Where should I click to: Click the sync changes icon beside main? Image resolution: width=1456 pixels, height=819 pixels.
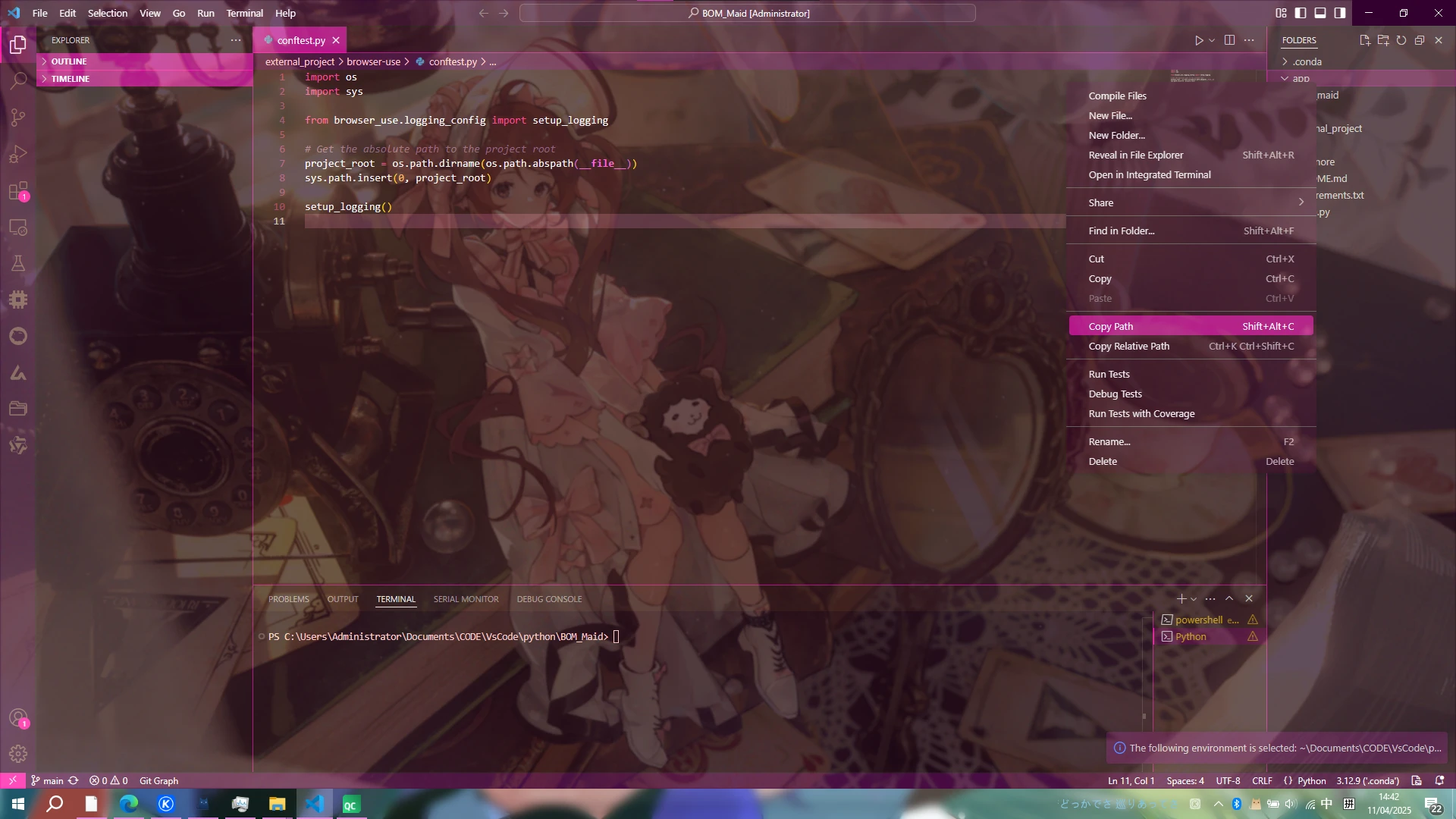point(74,780)
